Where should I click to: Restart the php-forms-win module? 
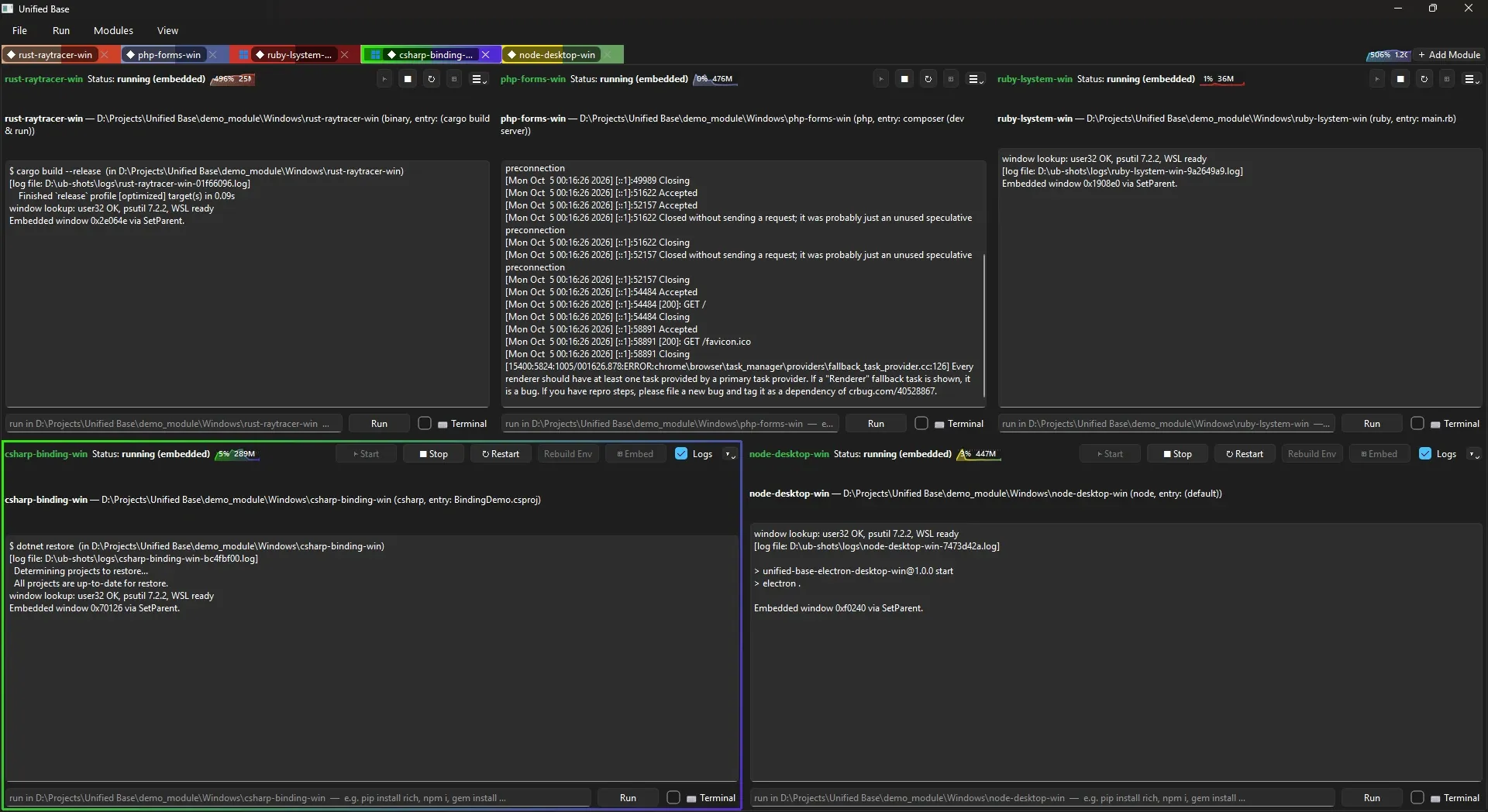pyautogui.click(x=928, y=79)
